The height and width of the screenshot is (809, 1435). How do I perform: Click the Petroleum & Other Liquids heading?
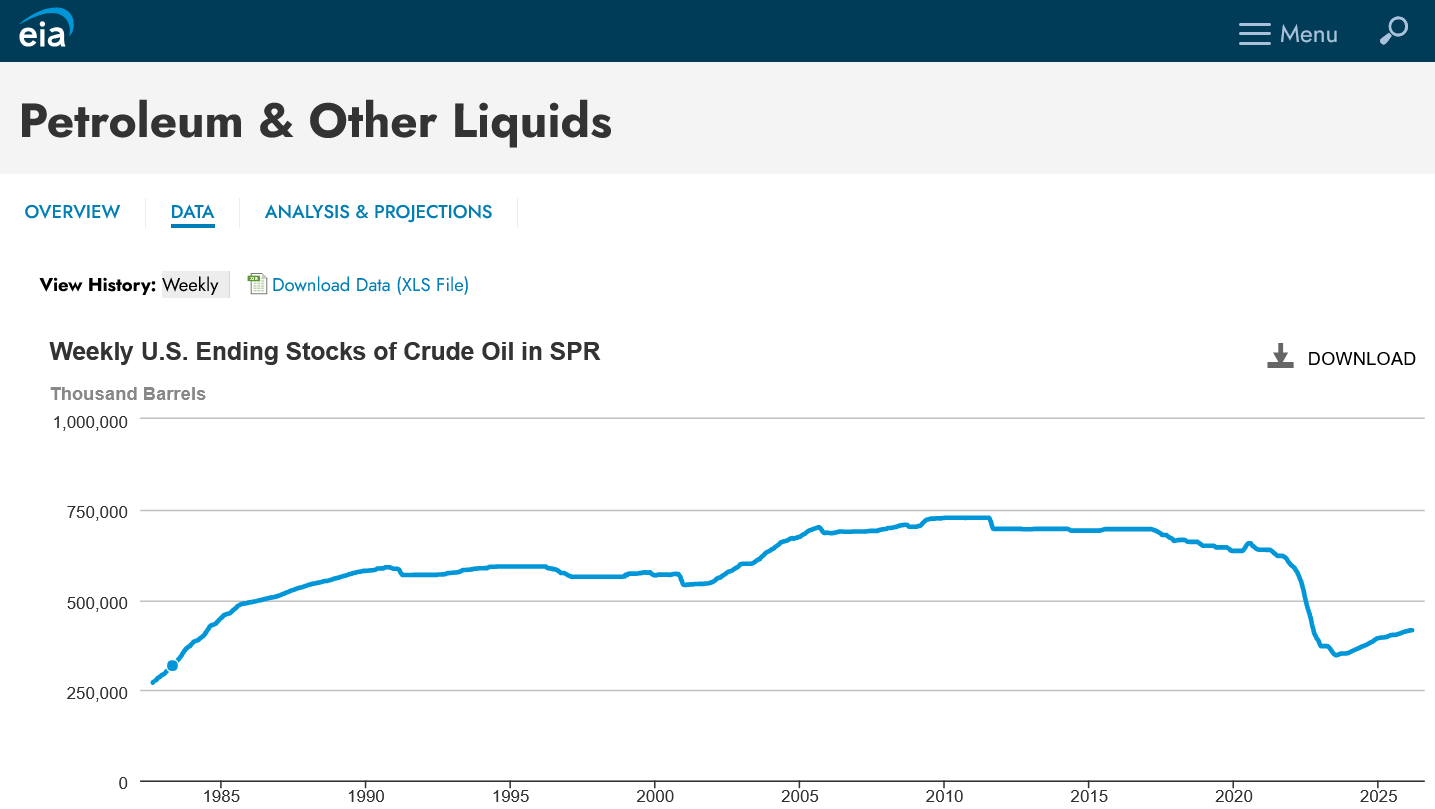tap(315, 121)
